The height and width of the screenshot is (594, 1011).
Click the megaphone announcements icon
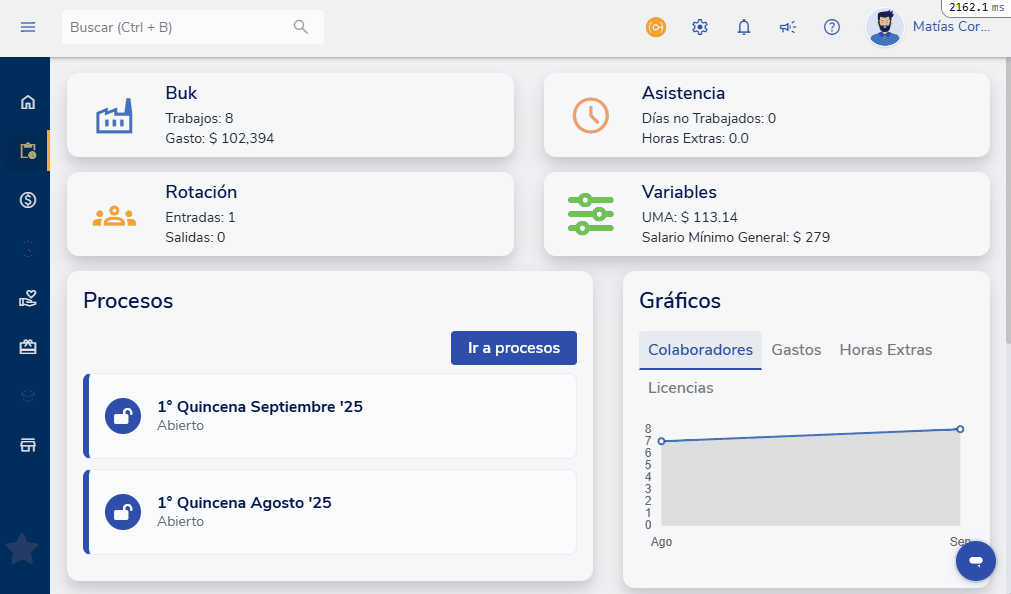[x=787, y=27]
